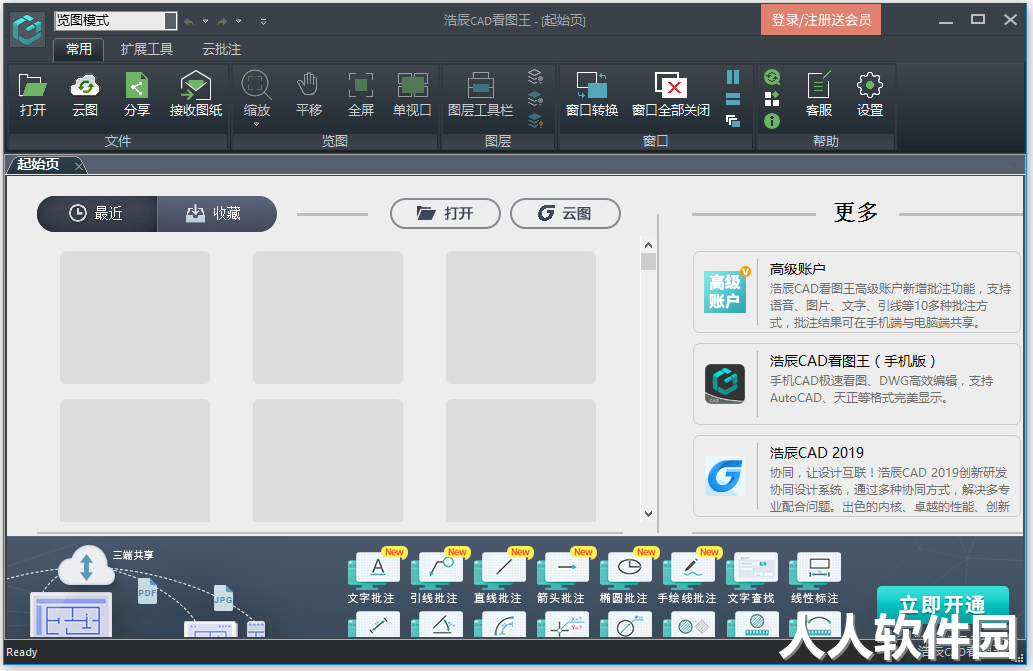
Task: Open the 浩辰CAD看图王（手机版）card
Action: (x=856, y=383)
